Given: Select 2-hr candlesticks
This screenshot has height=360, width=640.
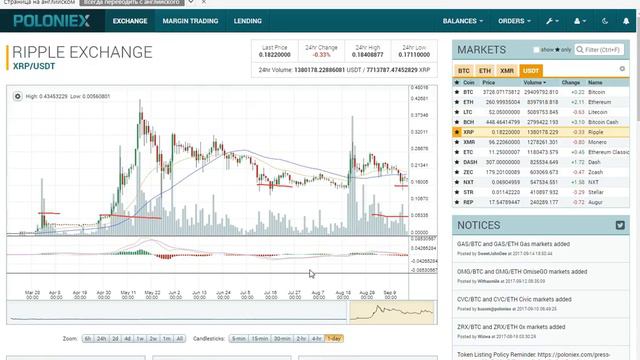Looking at the screenshot, I should click(301, 338).
